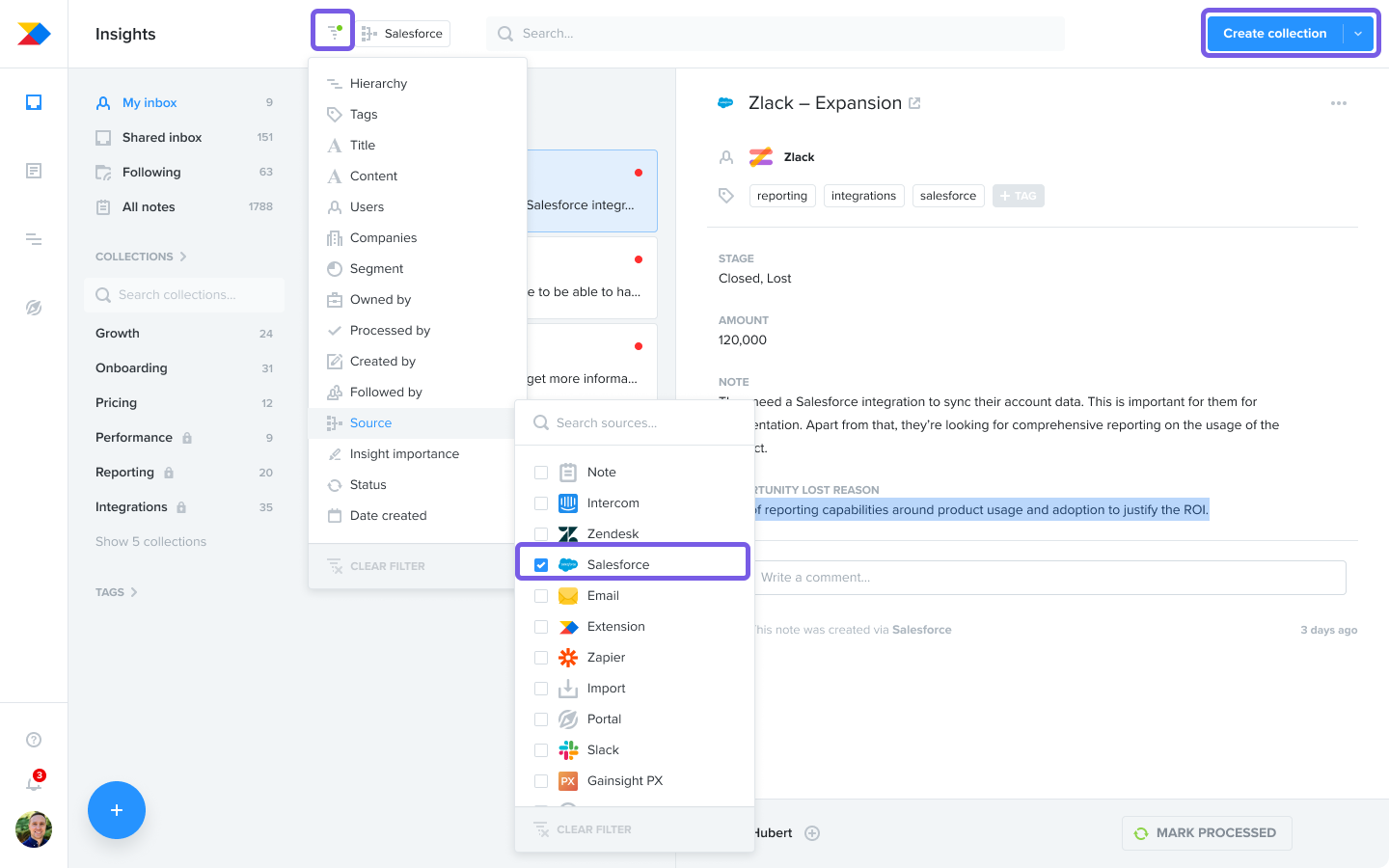Click the Zlack company logo
The image size is (1389, 868).
761,157
